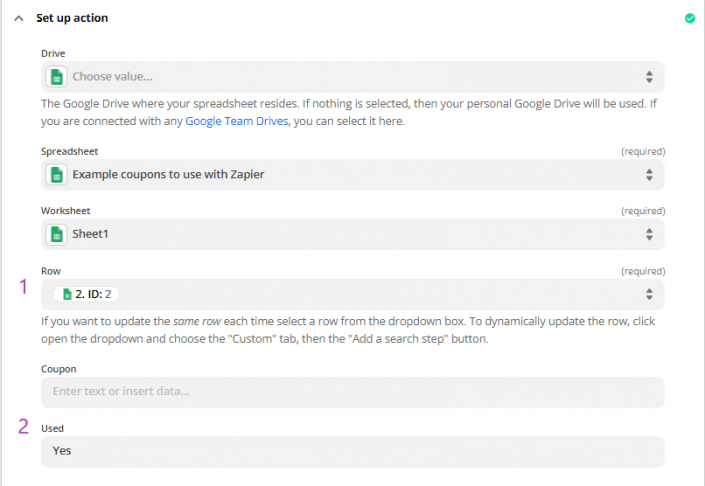Click into the Coupon input field

point(352,392)
